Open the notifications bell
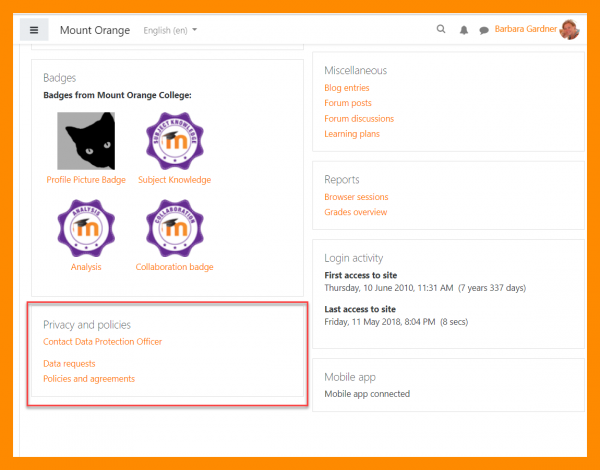 (463, 30)
